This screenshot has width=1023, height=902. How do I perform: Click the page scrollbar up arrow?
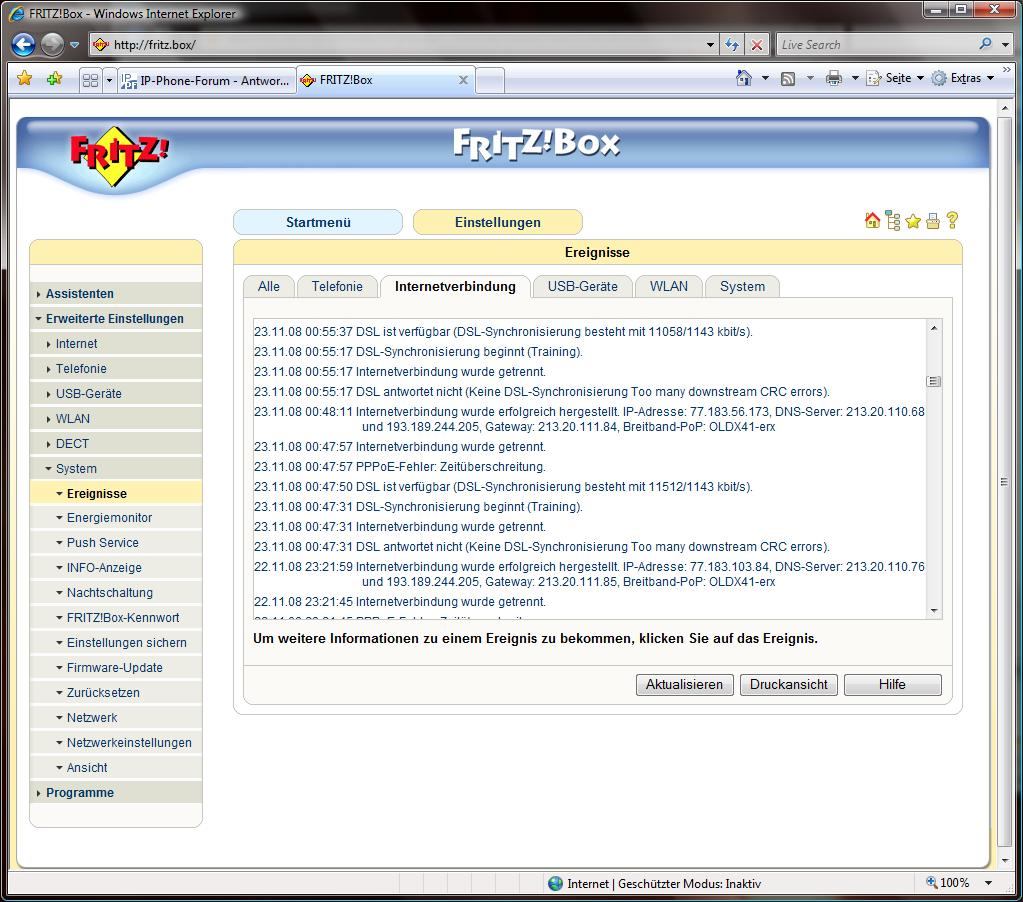coord(1005,108)
